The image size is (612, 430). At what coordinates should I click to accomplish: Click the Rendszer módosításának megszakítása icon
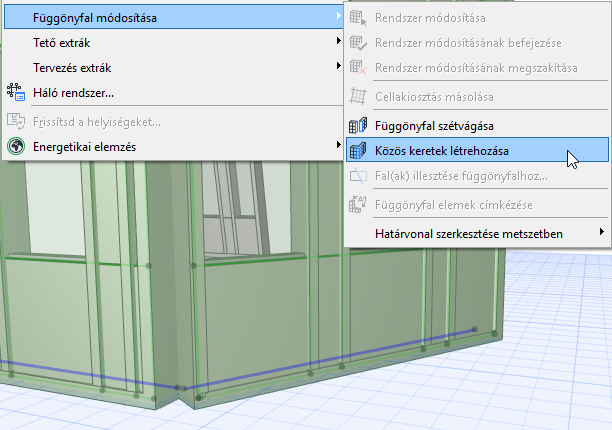pos(358,68)
